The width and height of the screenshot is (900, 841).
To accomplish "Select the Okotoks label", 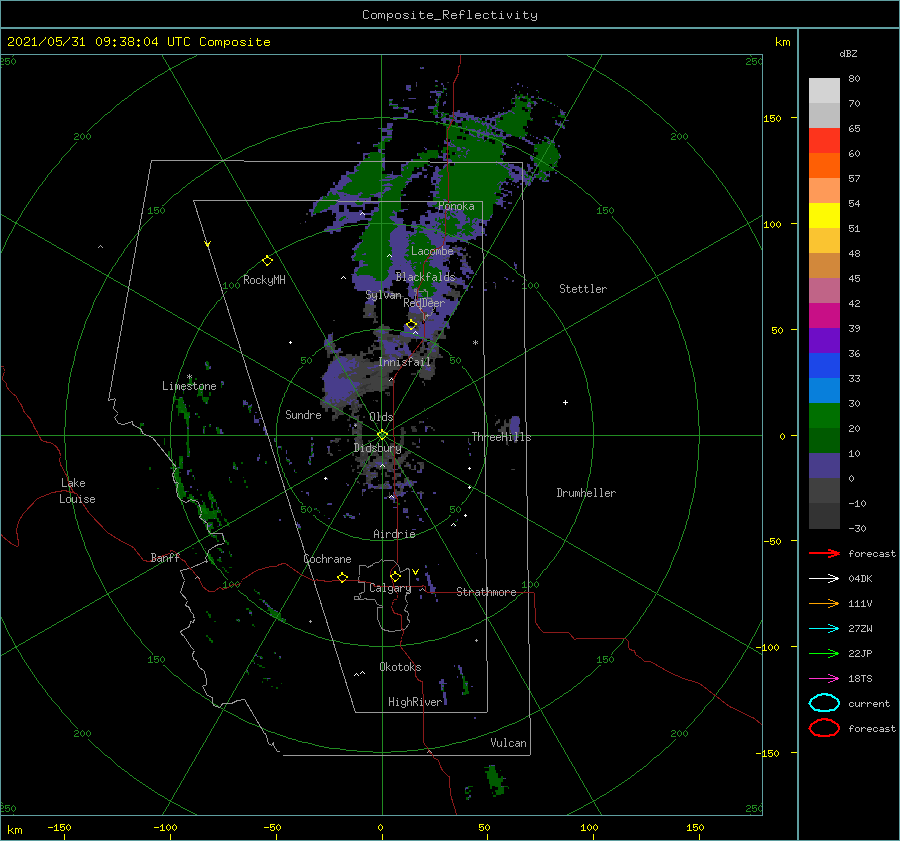I will [400, 667].
